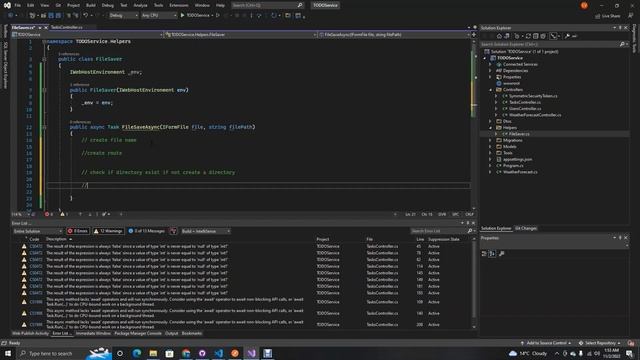Expand the Dependencies node
Screen dimensions: 640x360
(490, 71)
